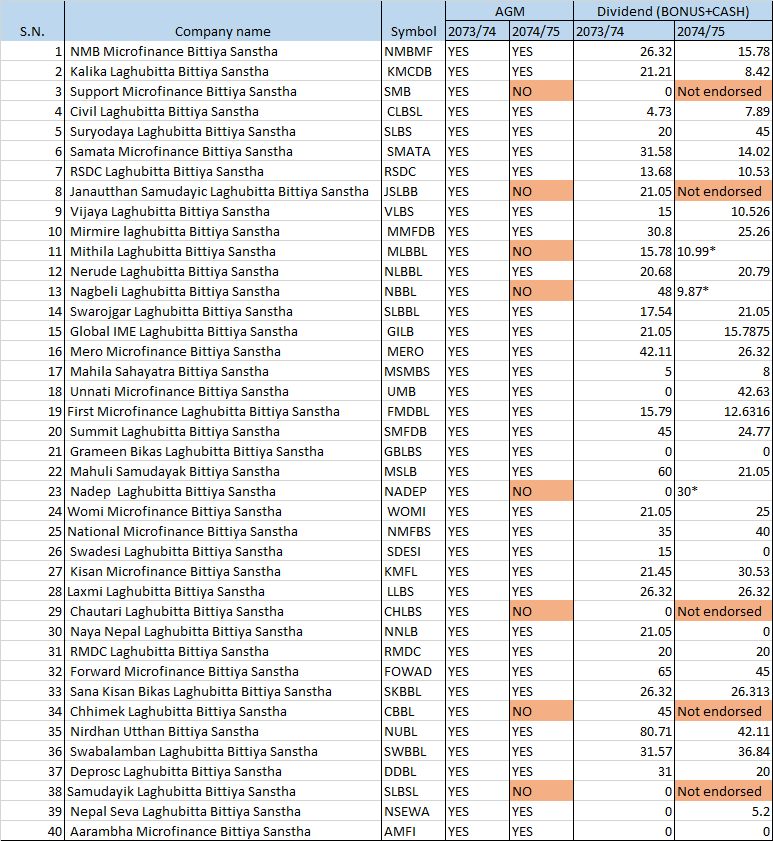The image size is (773, 841).
Task: Click value 65 in Forward Microfinance row
Action: [624, 672]
